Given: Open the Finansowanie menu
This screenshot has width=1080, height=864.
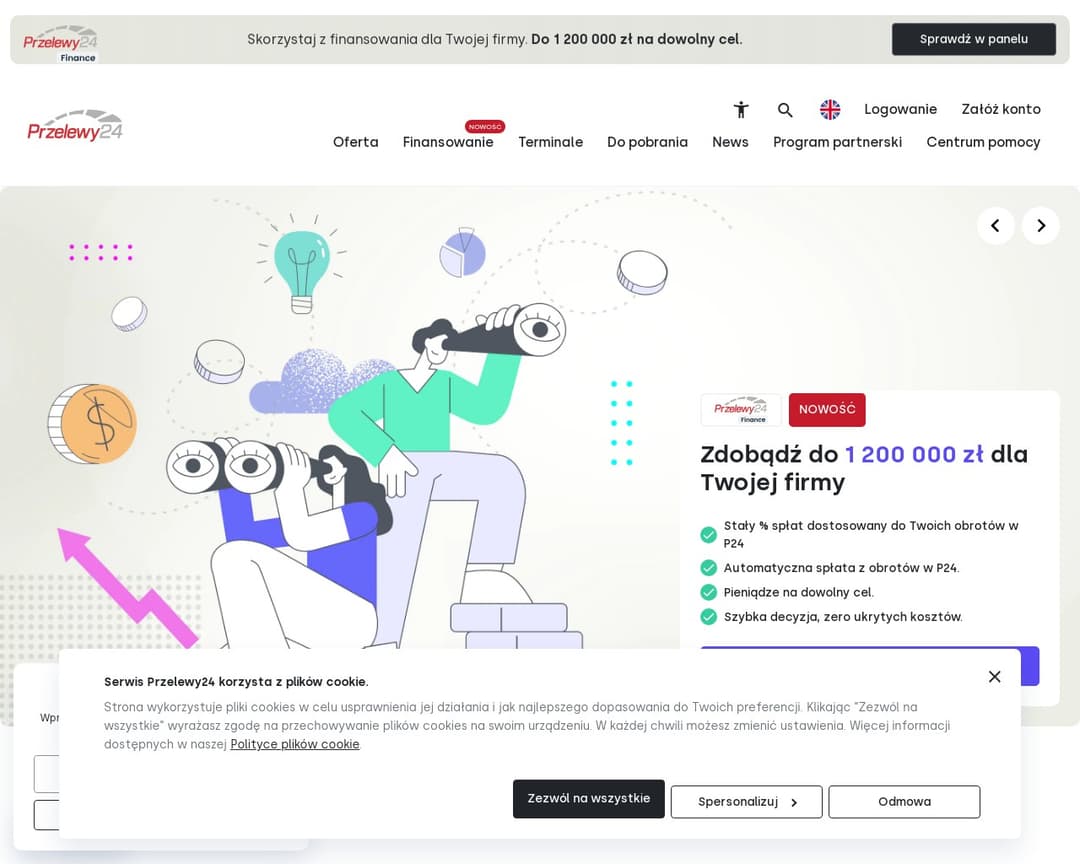Looking at the screenshot, I should [x=448, y=142].
